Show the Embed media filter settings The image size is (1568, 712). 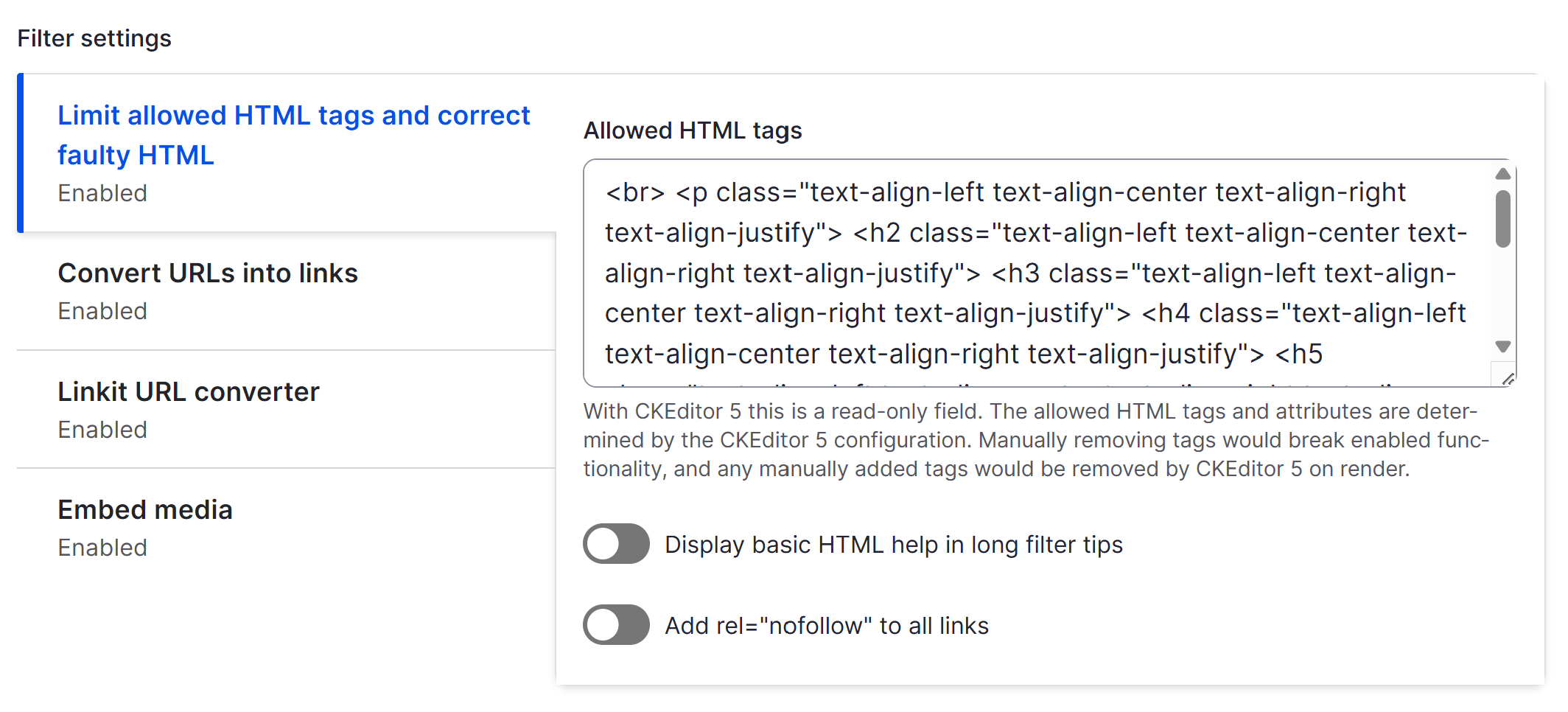tap(145, 510)
